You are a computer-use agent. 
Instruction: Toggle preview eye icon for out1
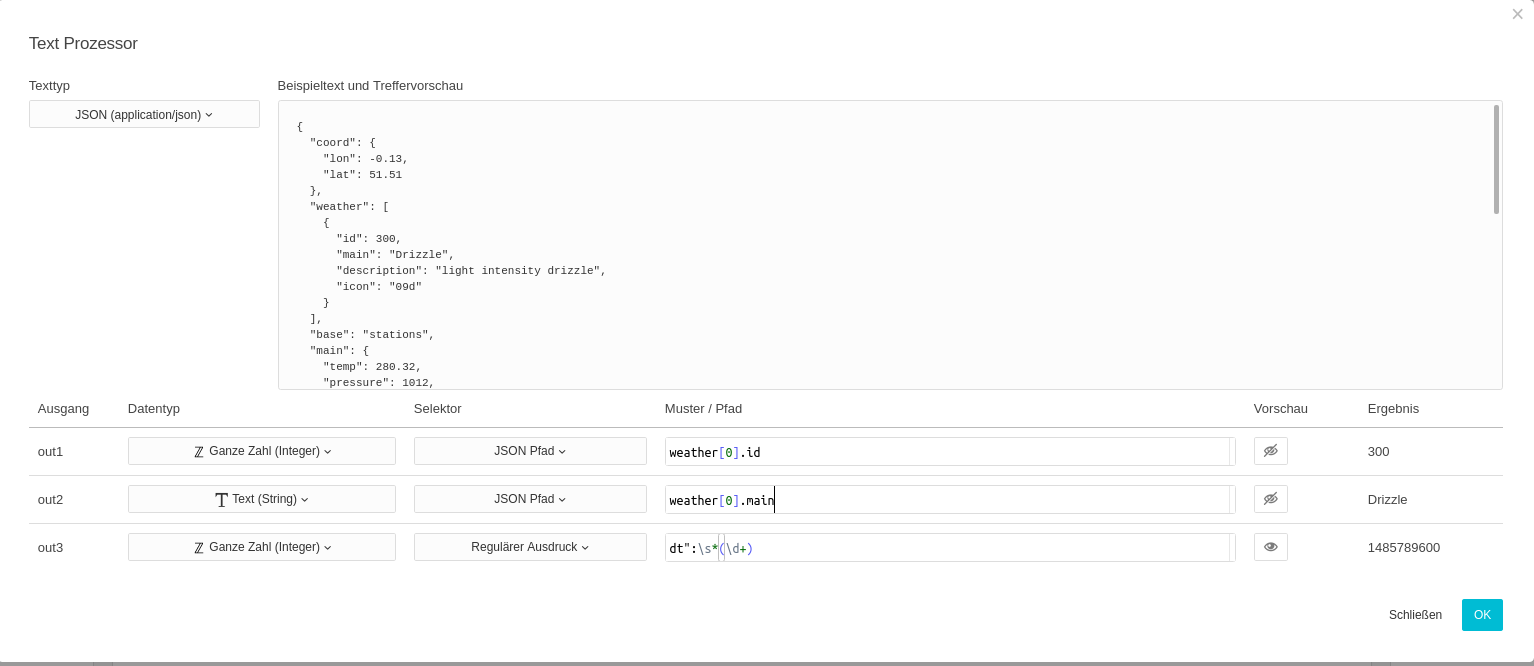1270,451
